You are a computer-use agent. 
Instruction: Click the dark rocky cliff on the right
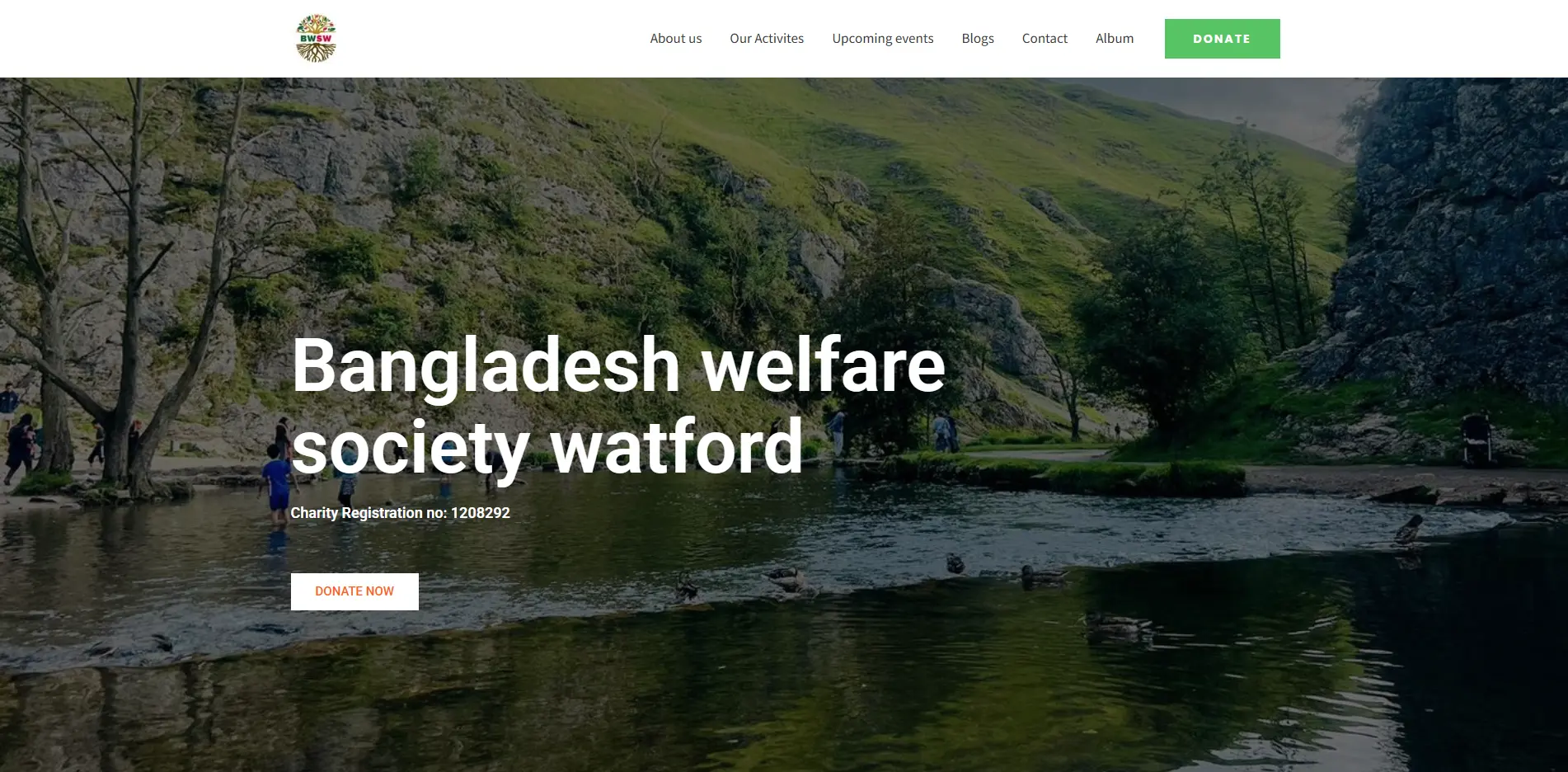click(x=1451, y=239)
